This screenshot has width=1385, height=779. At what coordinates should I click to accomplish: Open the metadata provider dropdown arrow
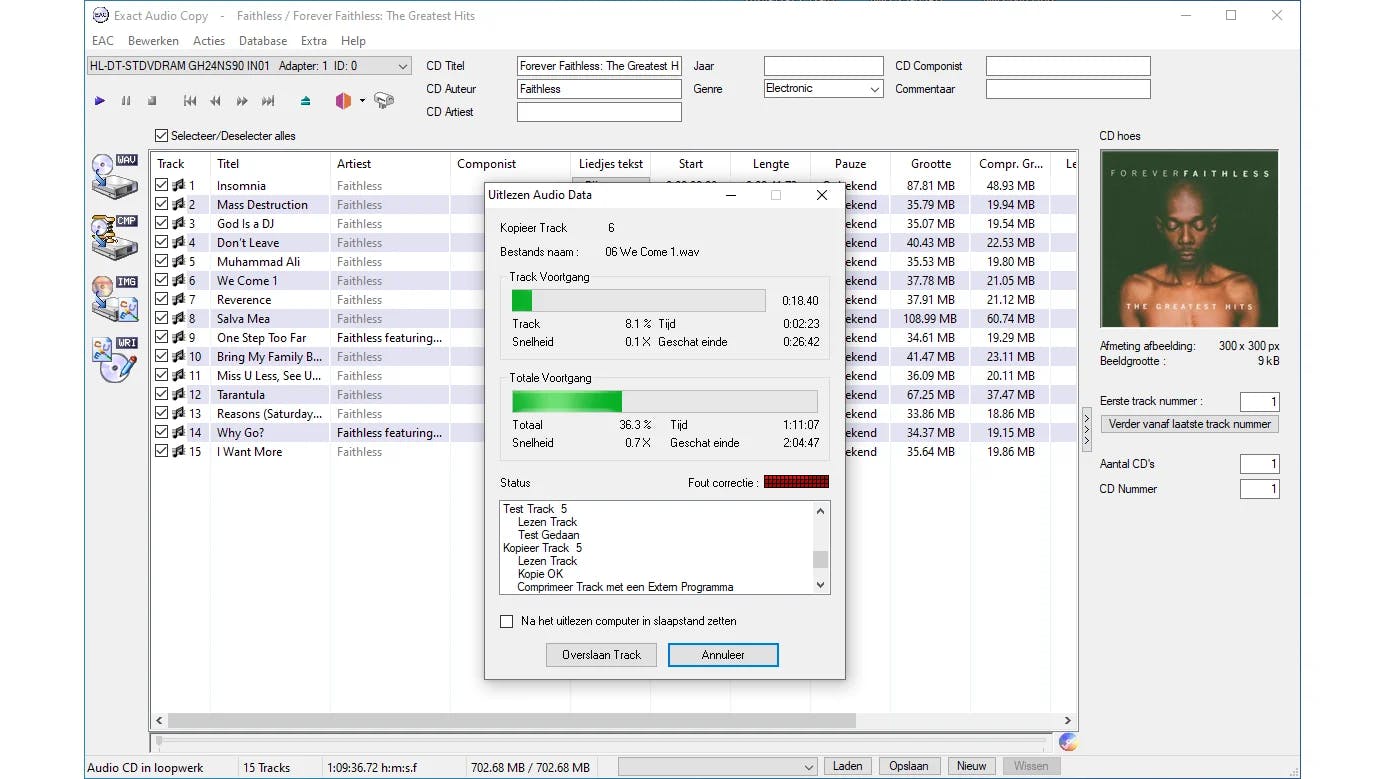click(362, 101)
